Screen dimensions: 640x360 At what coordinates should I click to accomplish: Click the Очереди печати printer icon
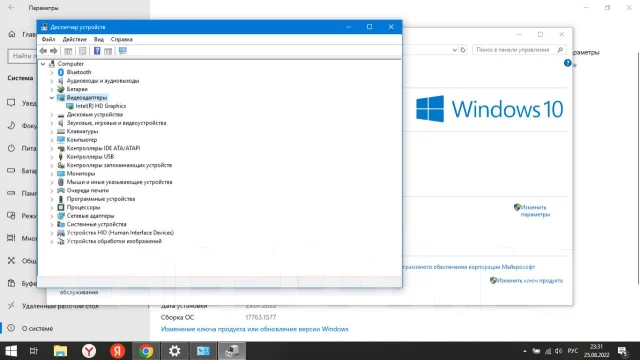pyautogui.click(x=61, y=190)
